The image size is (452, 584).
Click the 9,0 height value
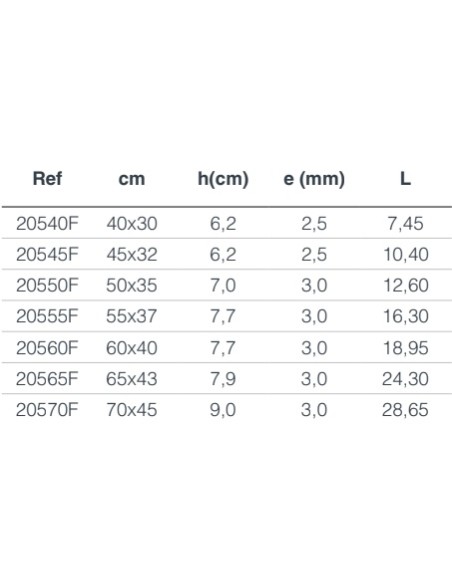coord(223,410)
